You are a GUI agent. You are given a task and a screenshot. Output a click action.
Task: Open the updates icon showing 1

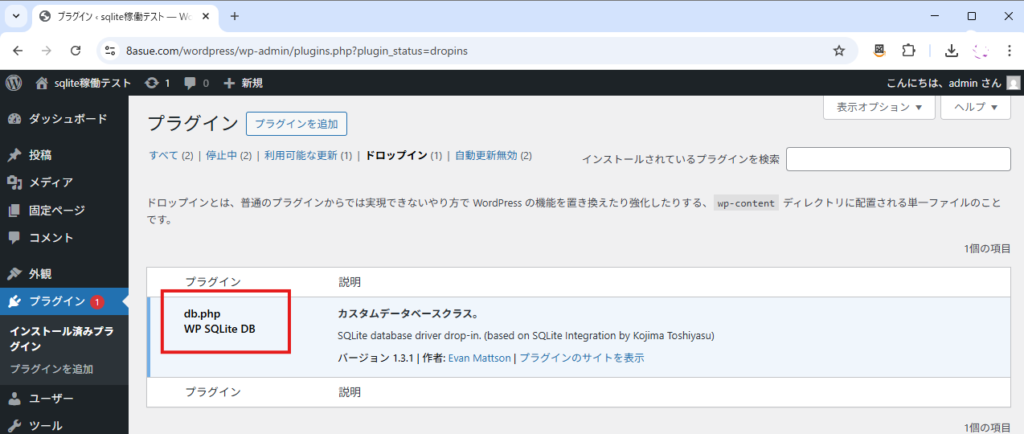pos(157,83)
